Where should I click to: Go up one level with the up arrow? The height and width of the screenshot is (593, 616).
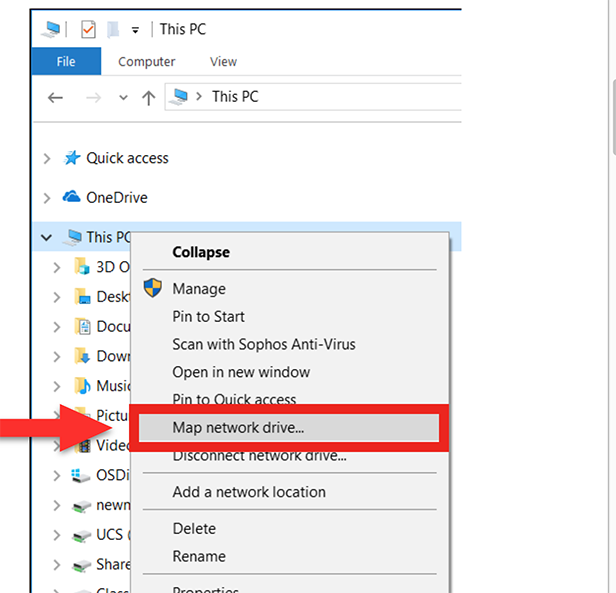[x=148, y=97]
